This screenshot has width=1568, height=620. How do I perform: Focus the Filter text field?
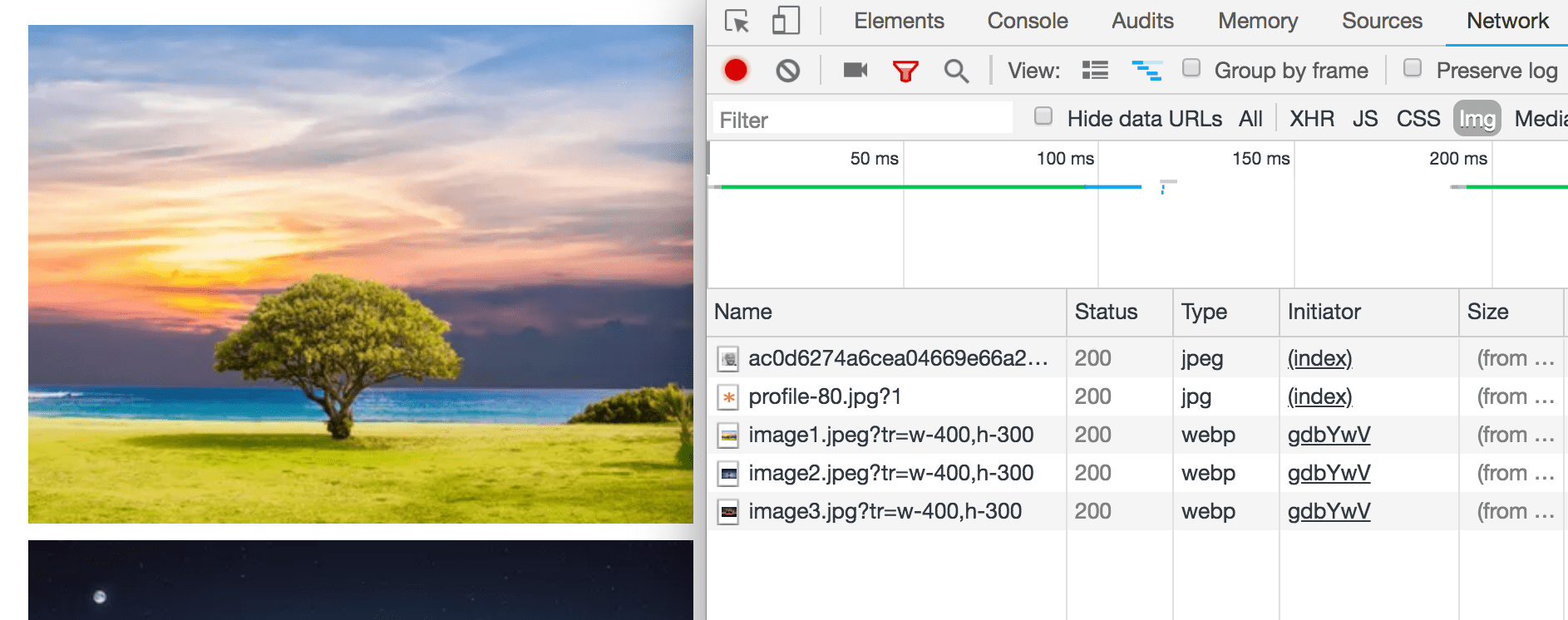tap(863, 119)
